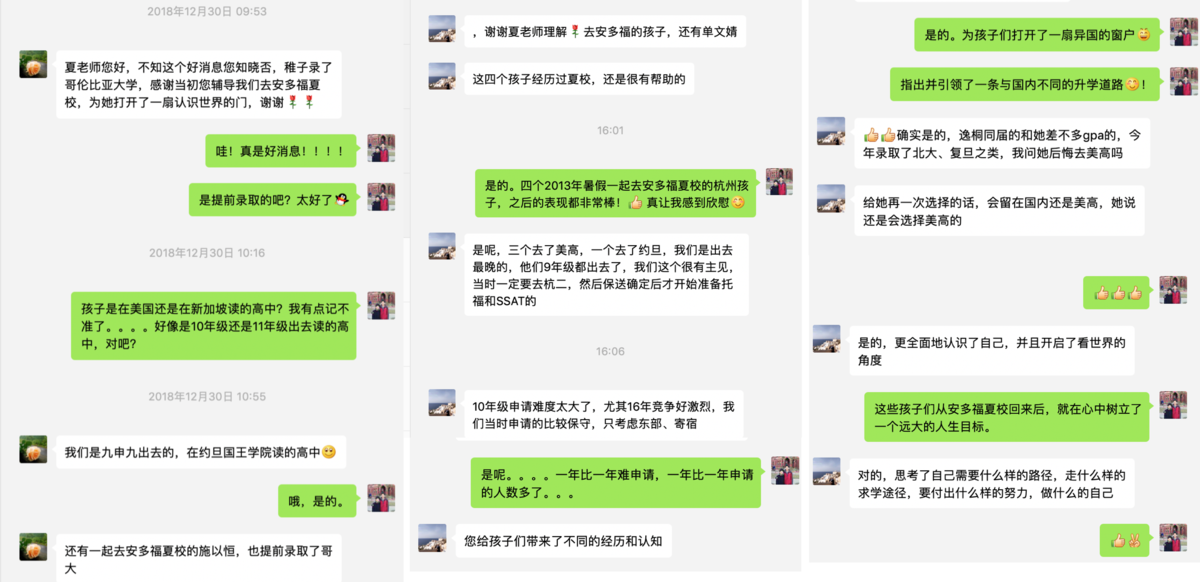
Task: Tap avatar beside 您给孩子们带来了不同的经历和认知
Action: tap(432, 538)
